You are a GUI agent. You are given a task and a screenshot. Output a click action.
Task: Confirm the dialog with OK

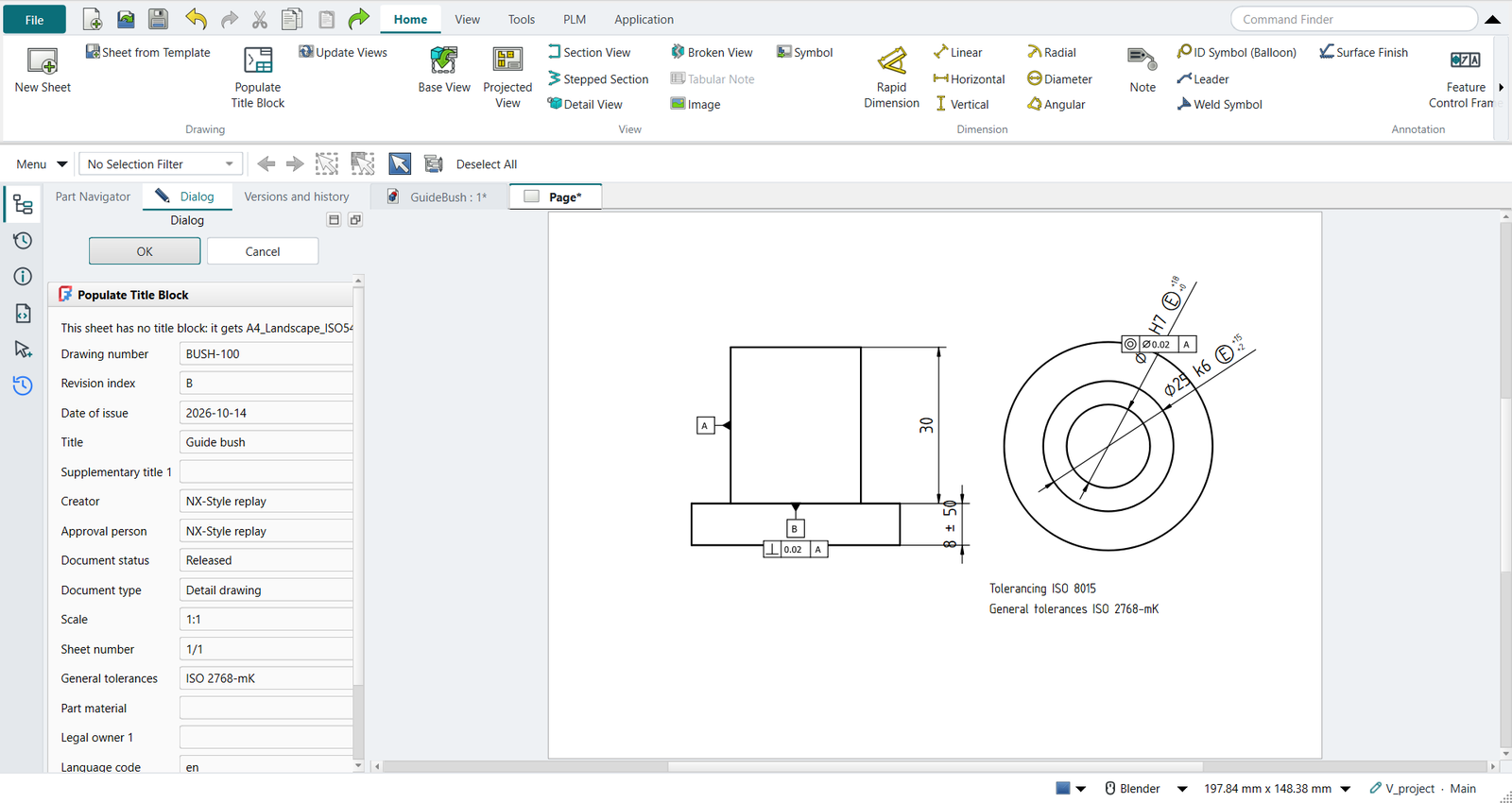pos(145,251)
